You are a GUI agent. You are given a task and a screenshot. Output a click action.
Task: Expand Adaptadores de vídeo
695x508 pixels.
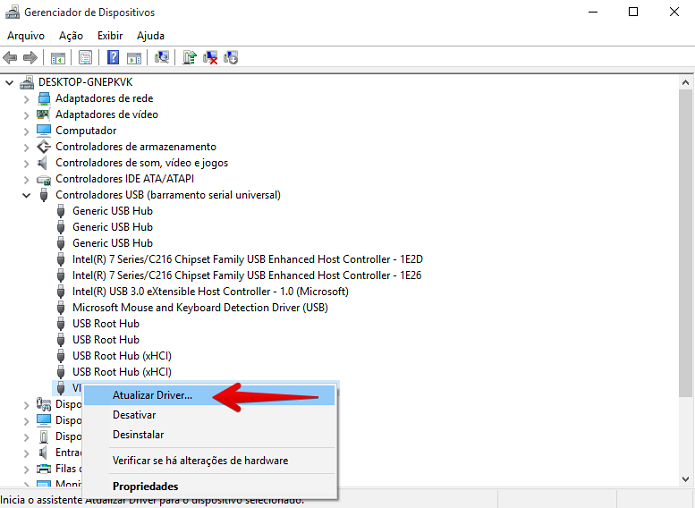tap(26, 115)
